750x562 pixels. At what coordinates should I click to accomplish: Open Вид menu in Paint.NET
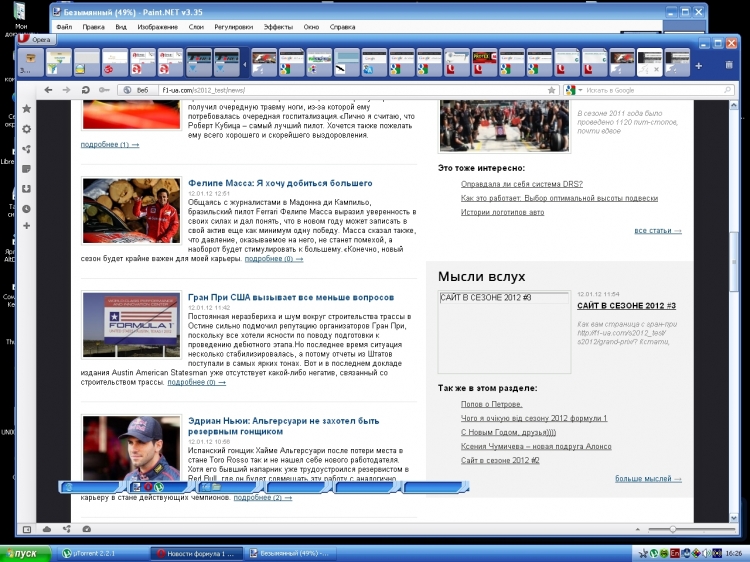121,27
